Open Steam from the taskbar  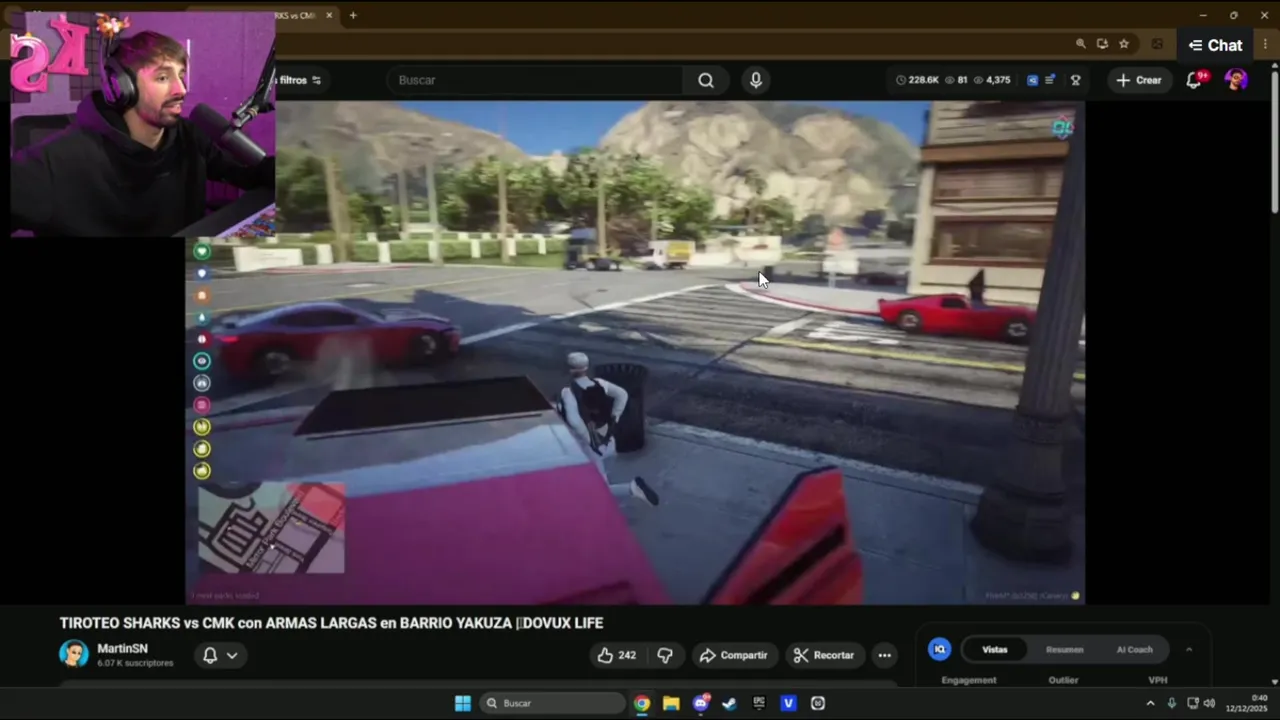coord(730,703)
